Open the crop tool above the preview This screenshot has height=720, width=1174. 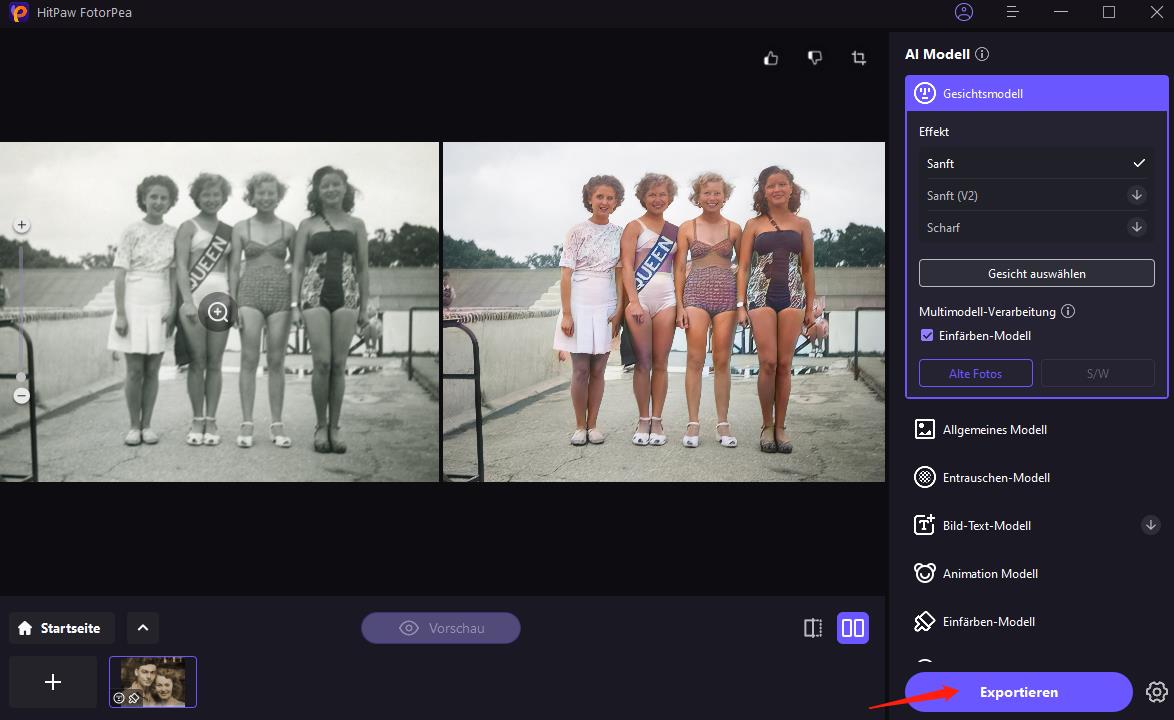pyautogui.click(x=858, y=58)
